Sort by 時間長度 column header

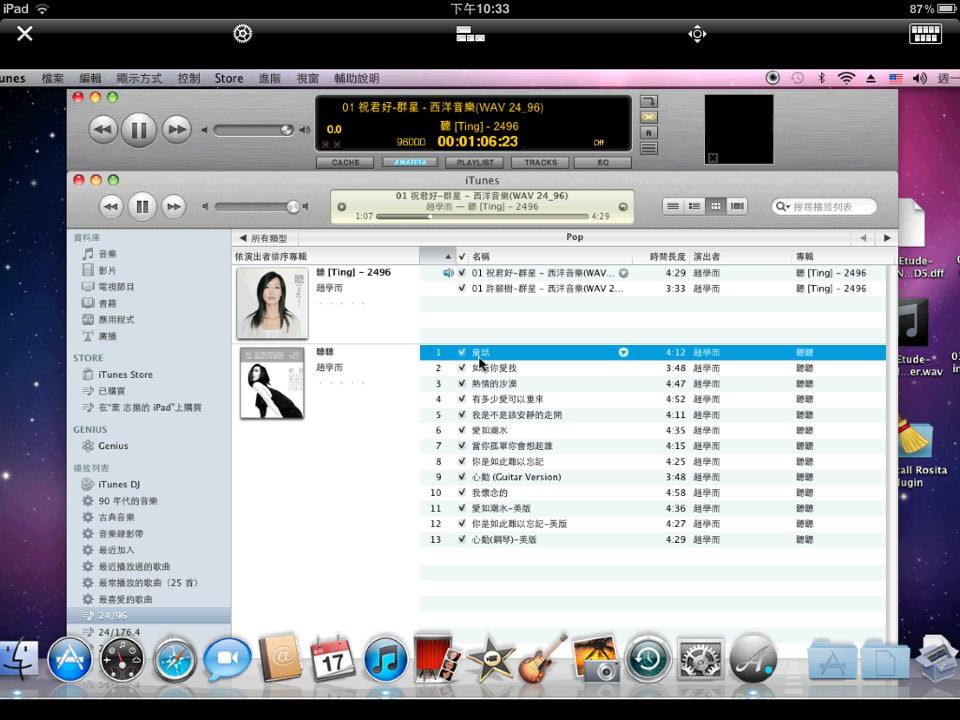(x=667, y=257)
